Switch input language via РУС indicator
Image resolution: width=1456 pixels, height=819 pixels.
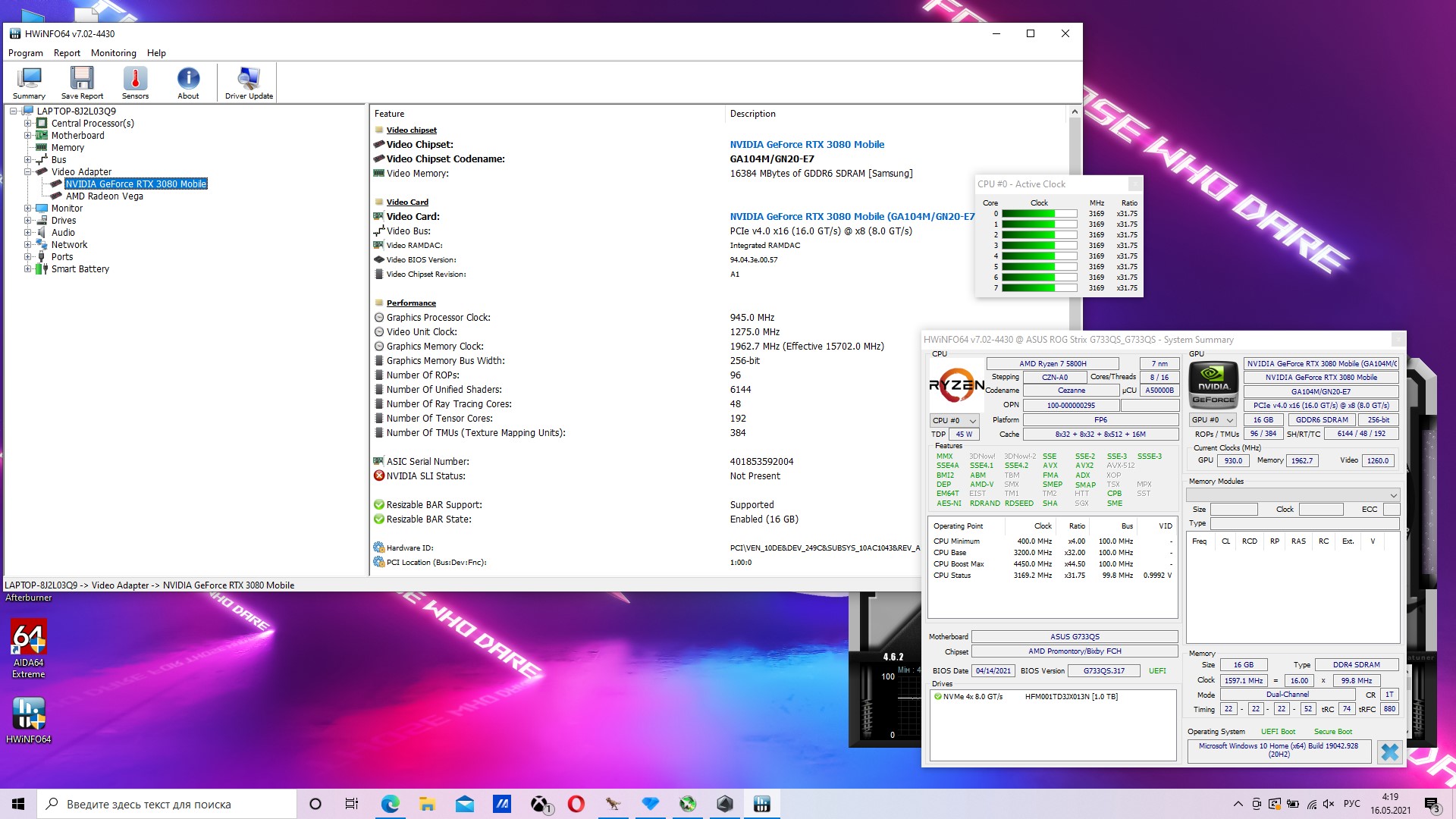pyautogui.click(x=1352, y=804)
